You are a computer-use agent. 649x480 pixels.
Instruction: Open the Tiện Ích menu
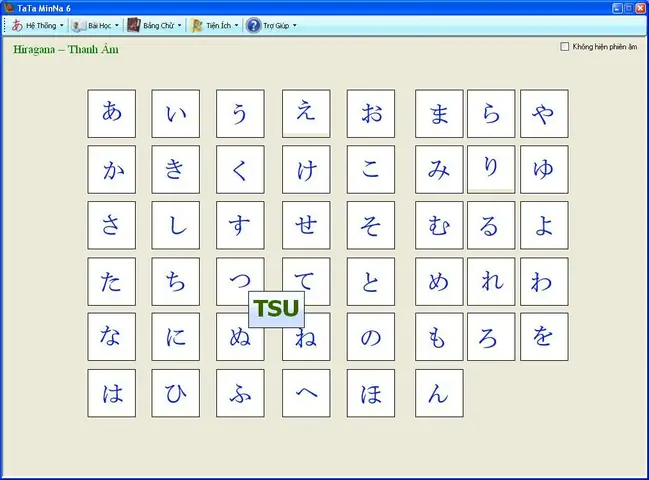(215, 26)
